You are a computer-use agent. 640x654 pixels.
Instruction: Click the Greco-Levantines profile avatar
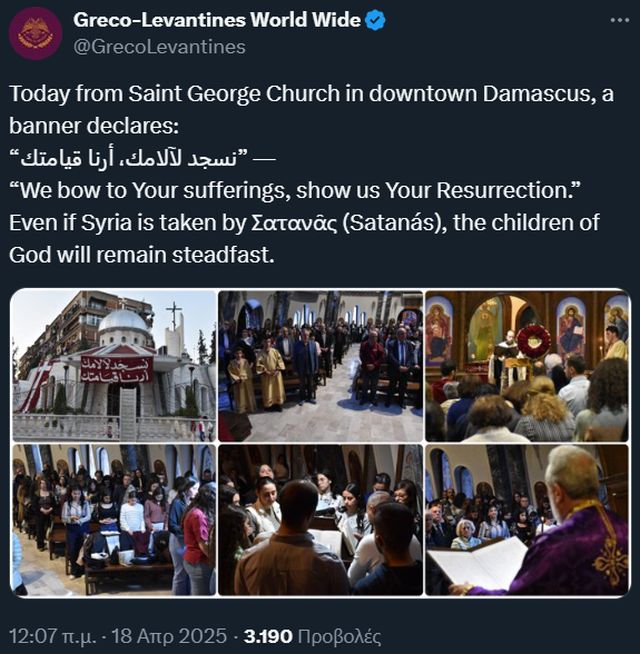point(35,33)
